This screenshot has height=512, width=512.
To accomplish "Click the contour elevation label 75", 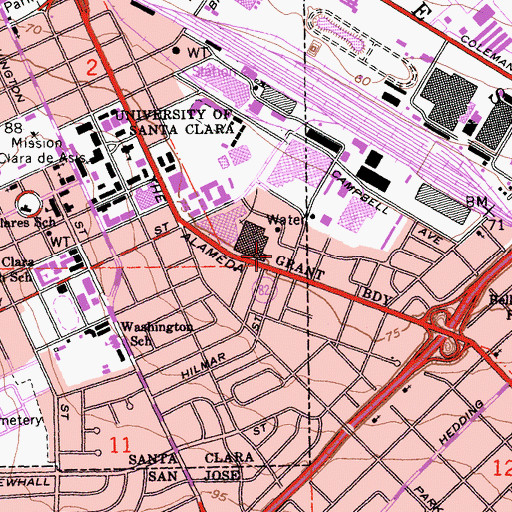I will (x=393, y=334).
